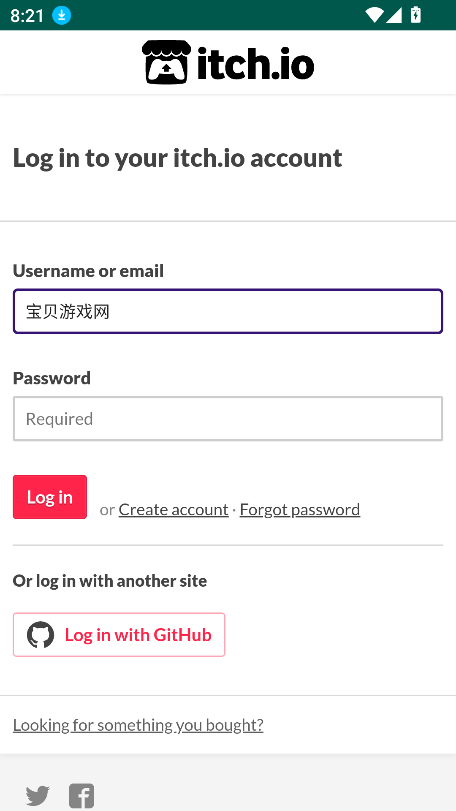This screenshot has width=456, height=811.
Task: Tap the battery charging icon
Action: pos(416,15)
